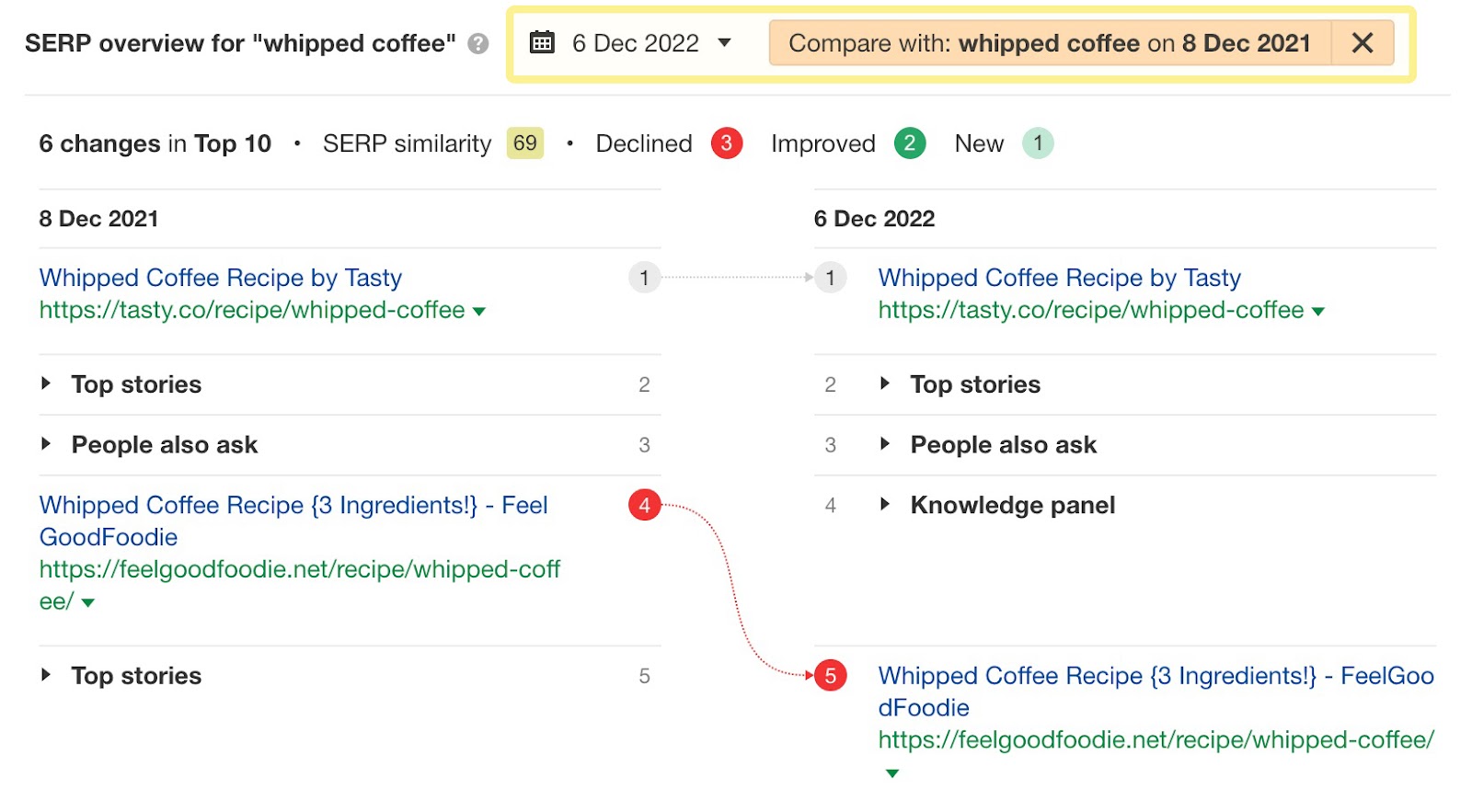Close the comparison banner with the X
Screen dimensions: 1472x812
[x=1363, y=42]
